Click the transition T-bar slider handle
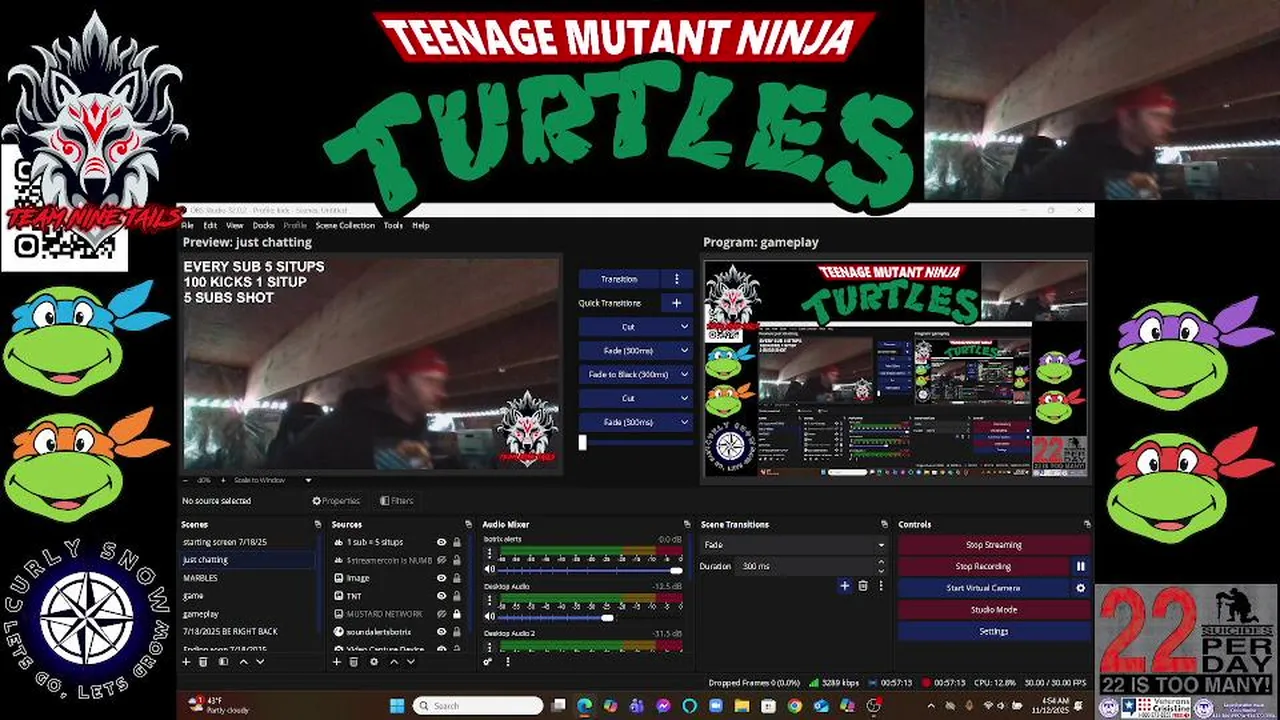Screen dimensions: 1280x720 [583, 442]
